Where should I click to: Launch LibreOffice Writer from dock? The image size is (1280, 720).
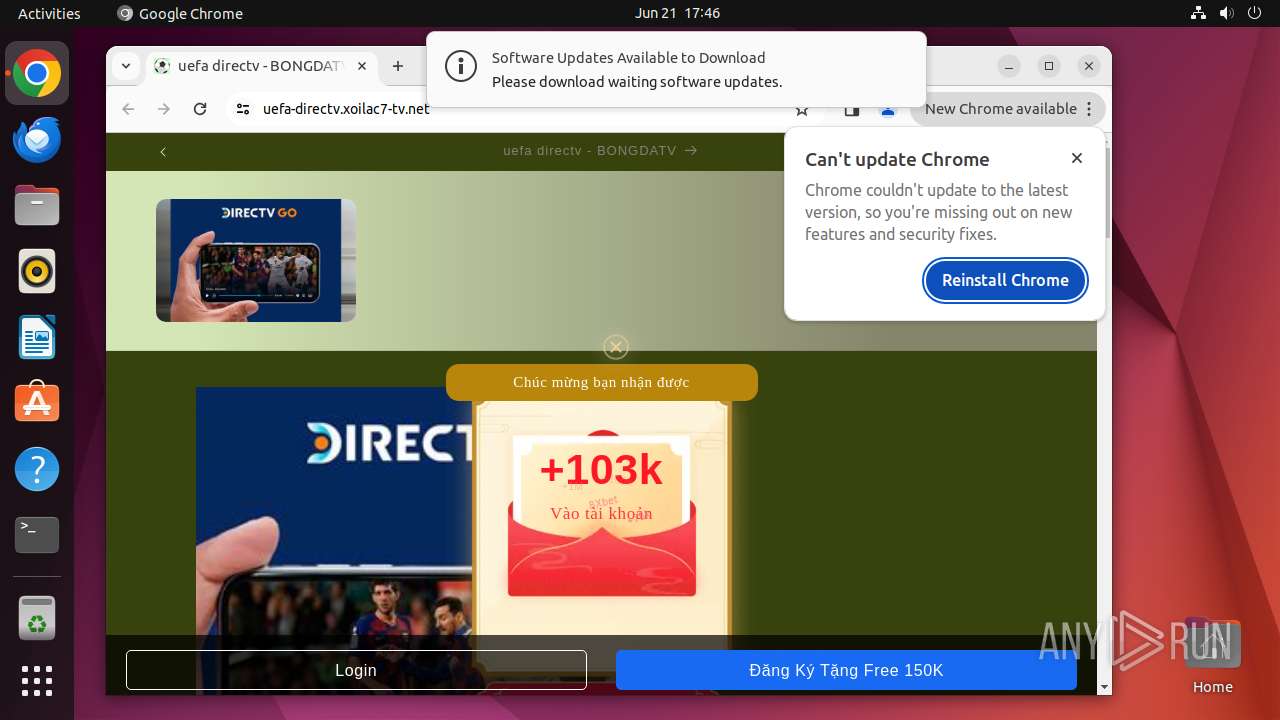37,337
